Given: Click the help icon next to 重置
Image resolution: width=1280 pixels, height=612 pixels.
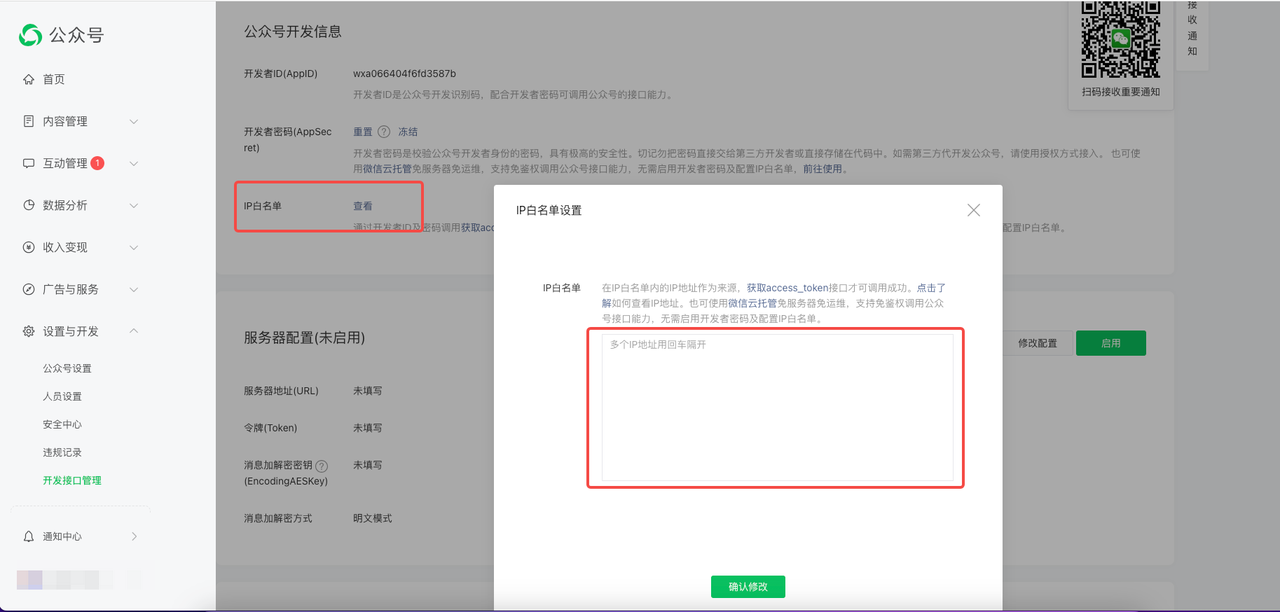Looking at the screenshot, I should click(x=384, y=132).
